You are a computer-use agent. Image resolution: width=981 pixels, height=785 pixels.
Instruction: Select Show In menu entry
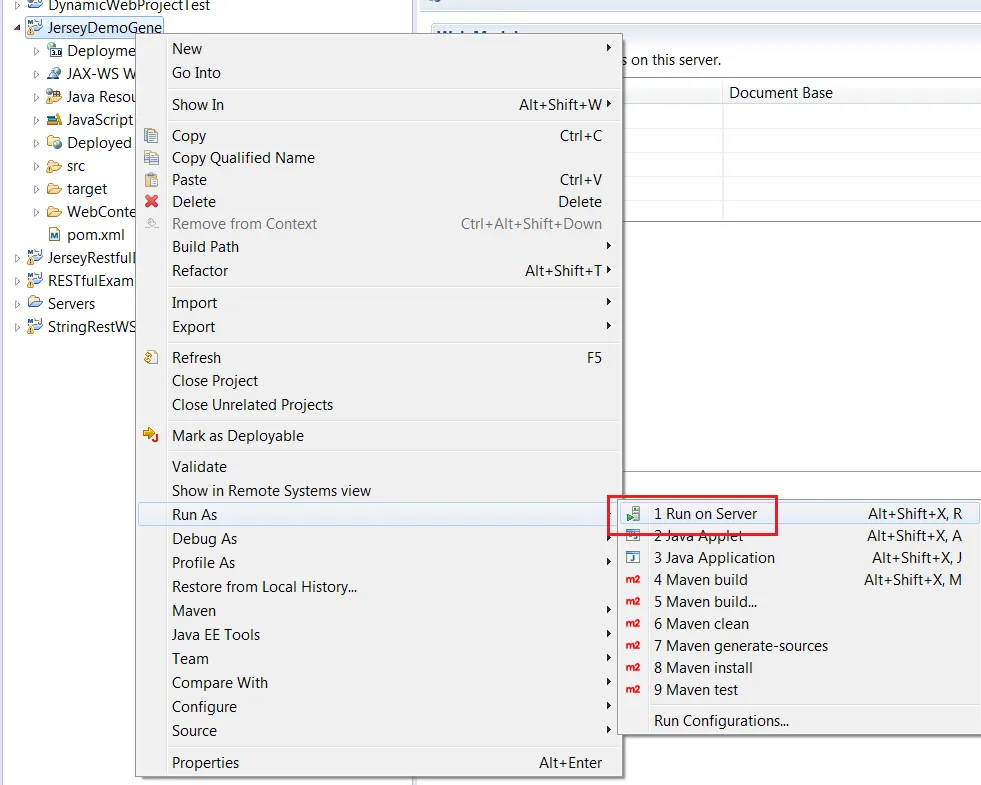click(379, 104)
